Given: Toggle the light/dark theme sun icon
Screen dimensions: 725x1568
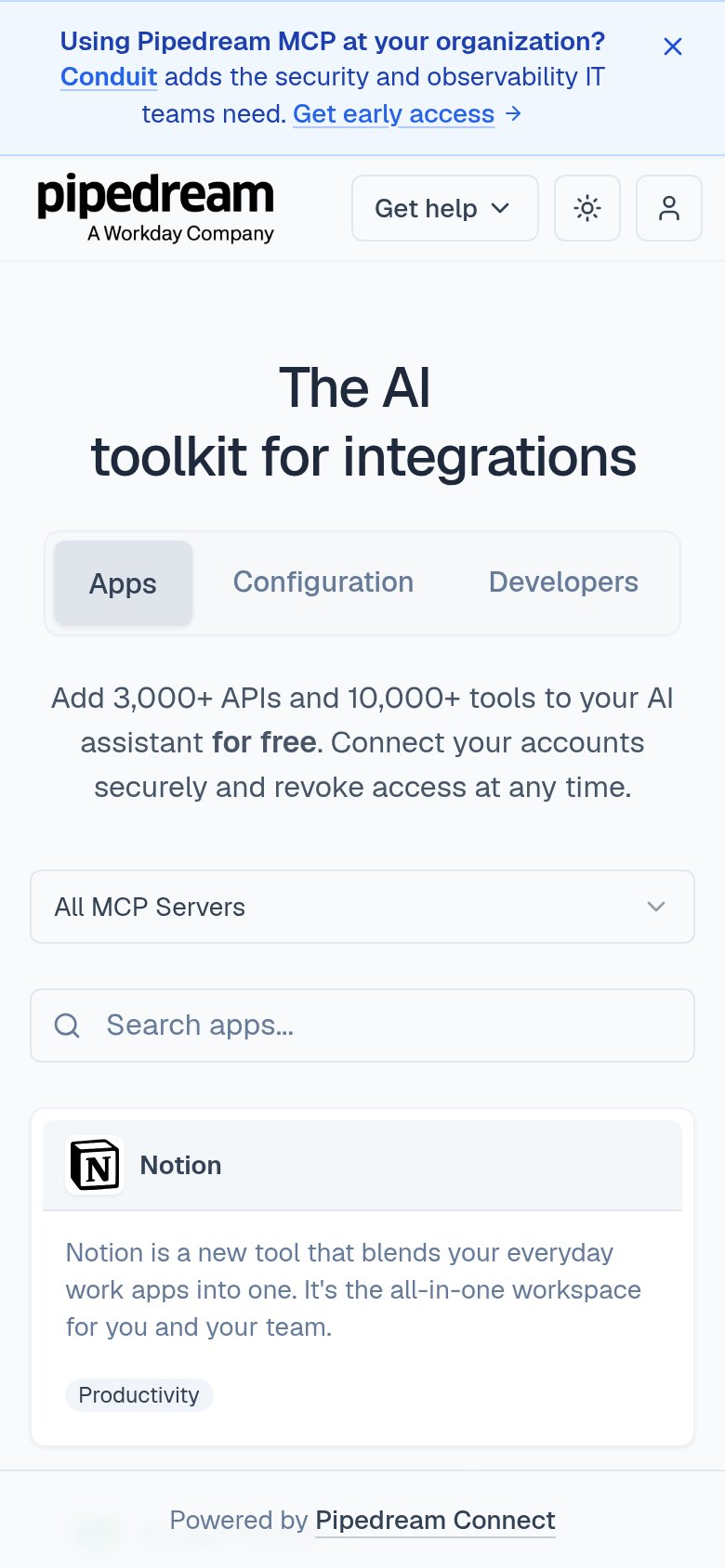Looking at the screenshot, I should tap(587, 208).
